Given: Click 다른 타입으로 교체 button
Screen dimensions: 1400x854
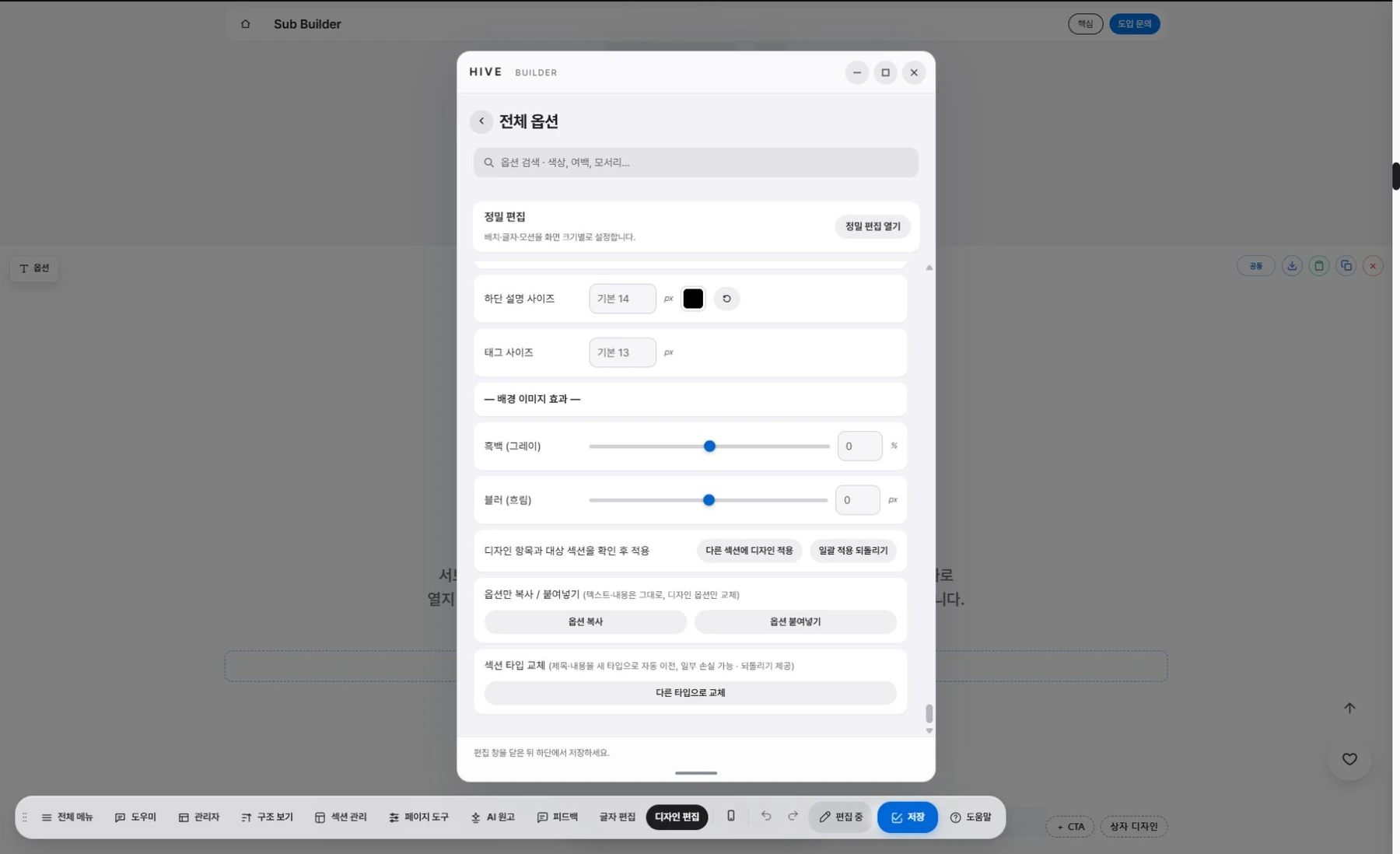Looking at the screenshot, I should (690, 692).
